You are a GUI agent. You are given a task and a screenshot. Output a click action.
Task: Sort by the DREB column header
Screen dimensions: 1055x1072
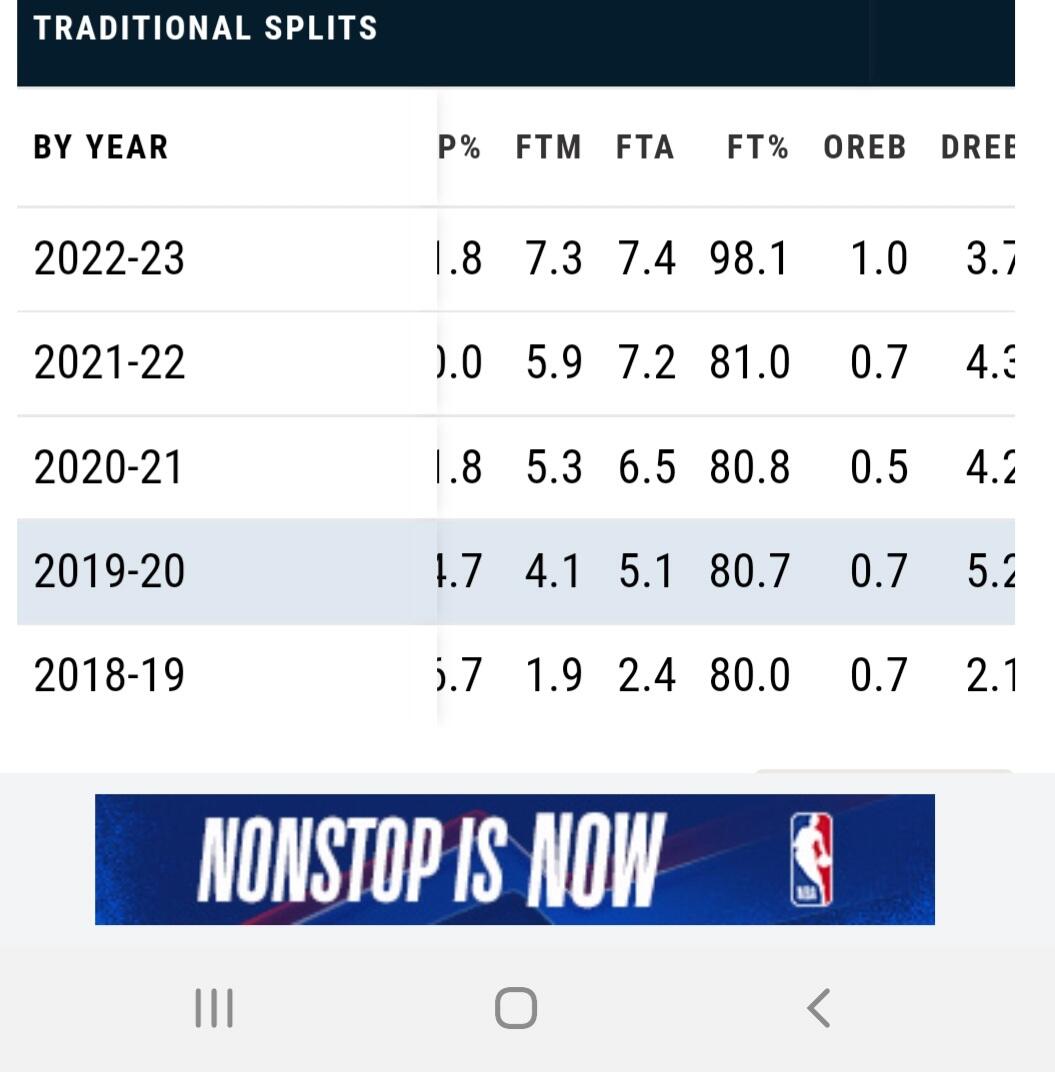pyautogui.click(x=978, y=147)
